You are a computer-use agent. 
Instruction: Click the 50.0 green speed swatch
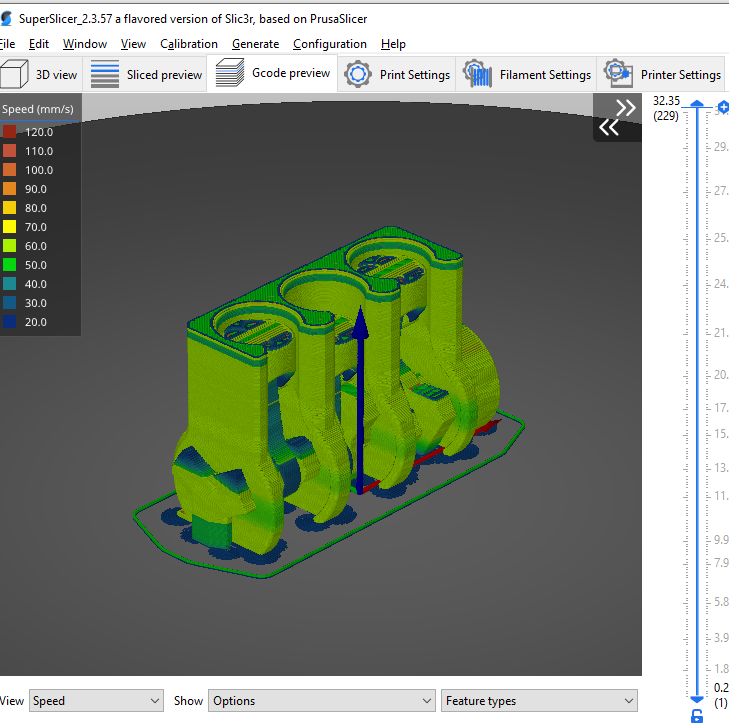coord(9,265)
